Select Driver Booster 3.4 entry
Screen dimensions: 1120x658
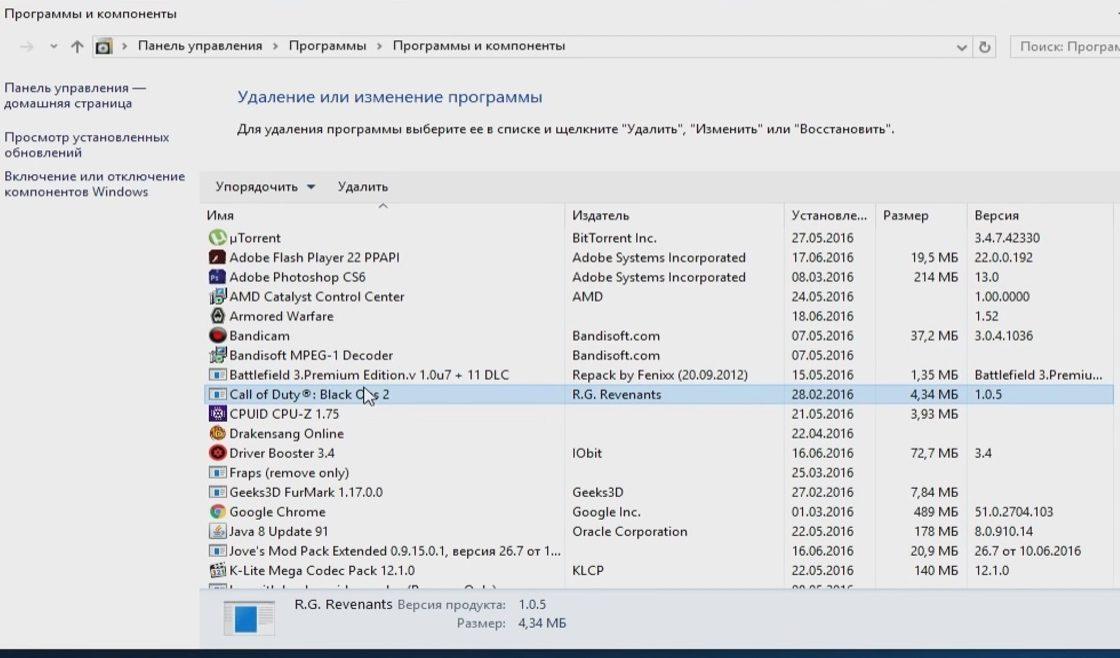coord(281,453)
